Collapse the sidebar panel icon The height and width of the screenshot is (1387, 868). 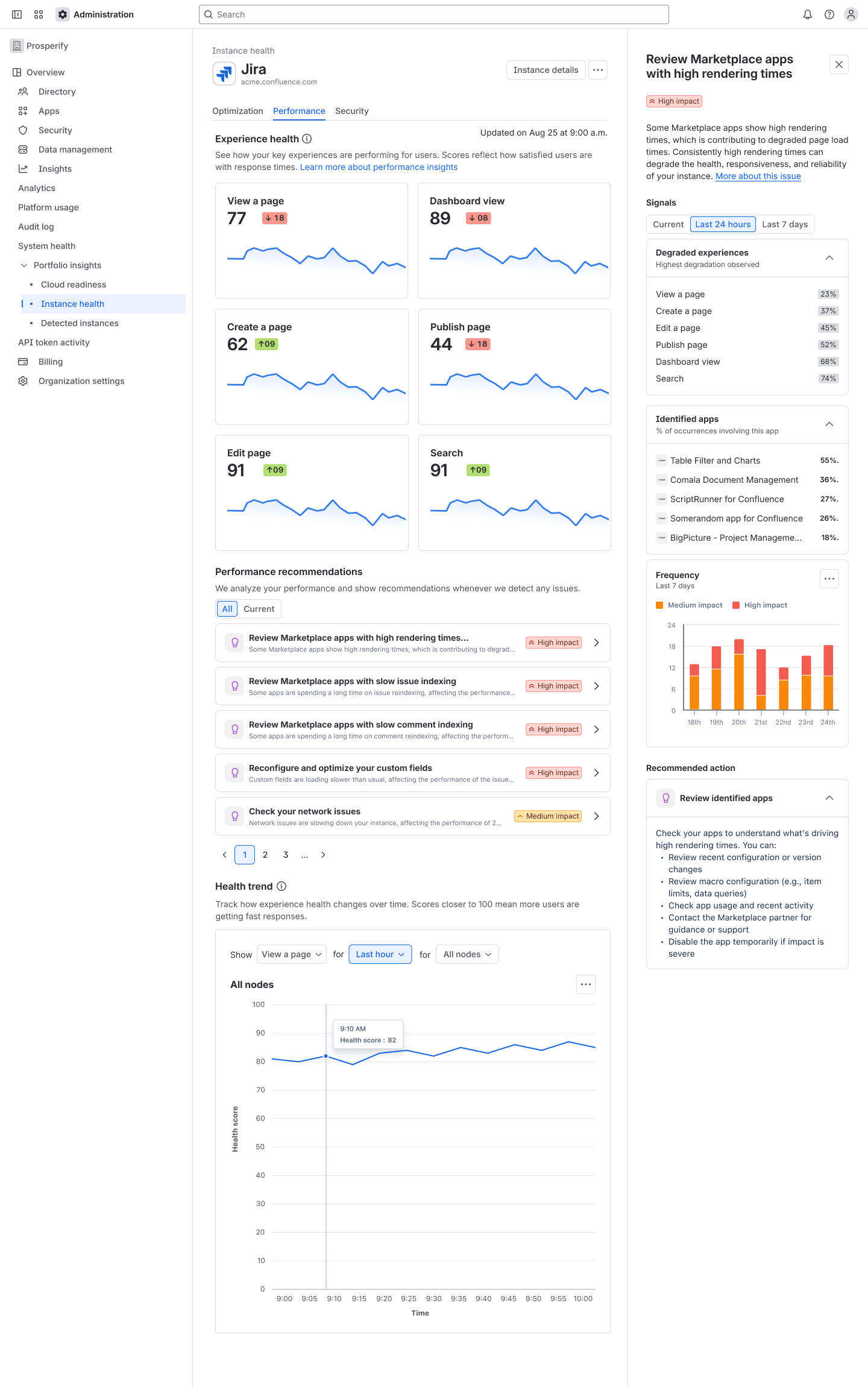pos(17,14)
